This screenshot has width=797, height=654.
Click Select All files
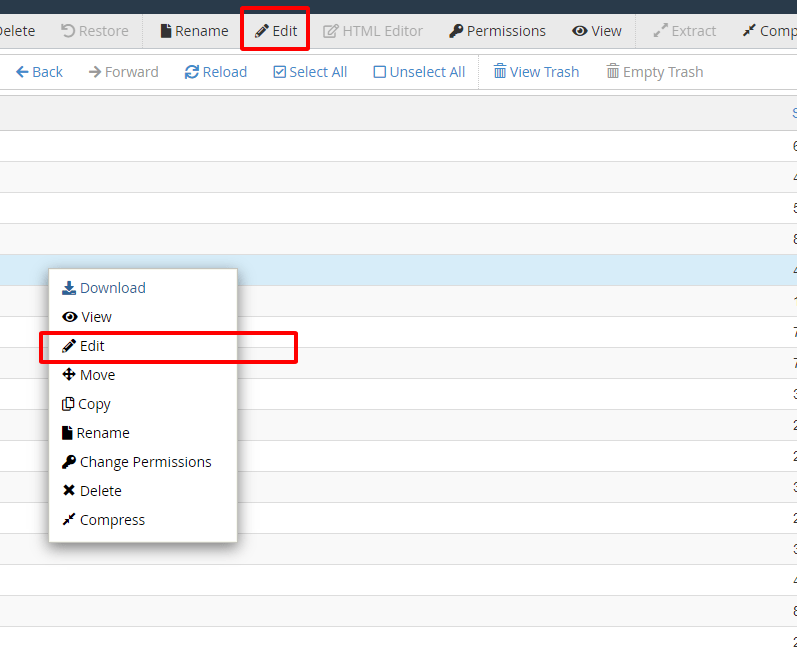[310, 72]
